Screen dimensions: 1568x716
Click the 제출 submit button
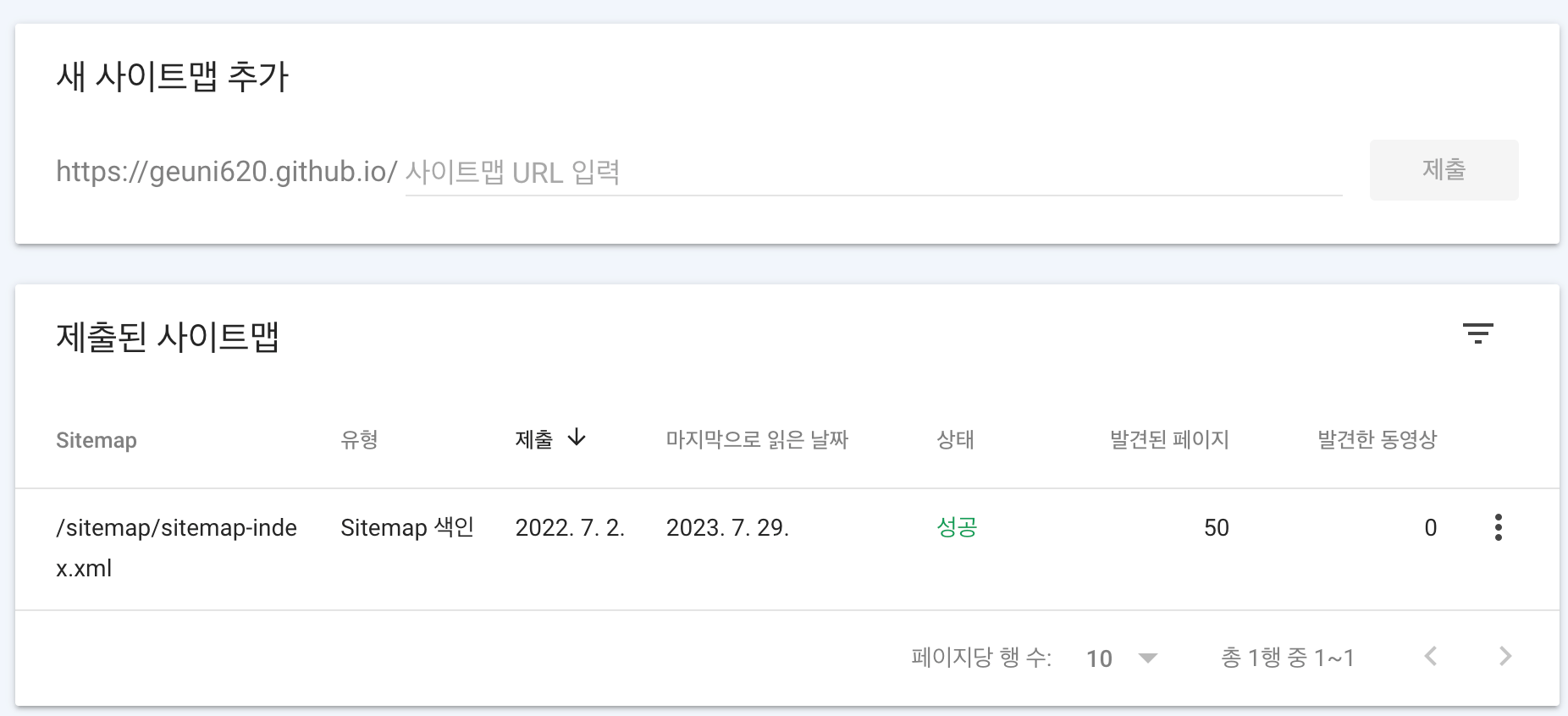click(x=1444, y=170)
